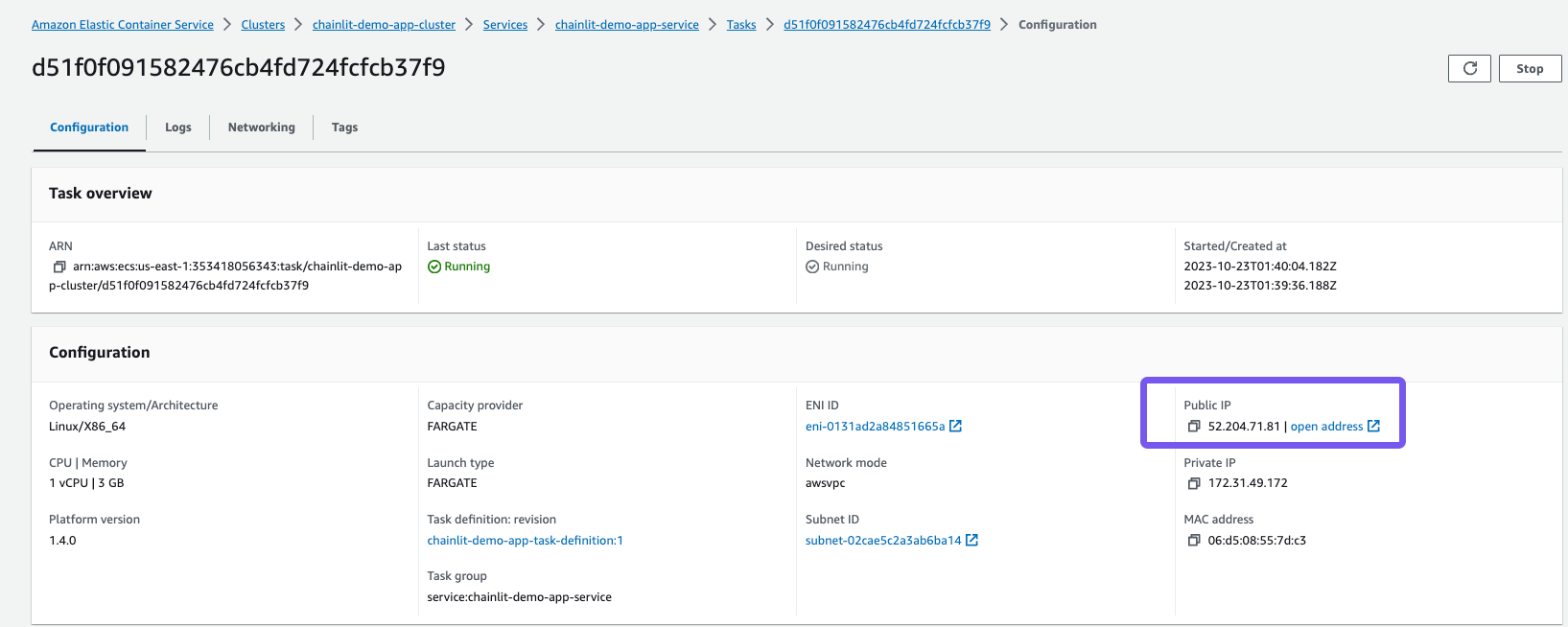This screenshot has height=627, width=1568.
Task: Open the Networking tab
Action: point(261,128)
